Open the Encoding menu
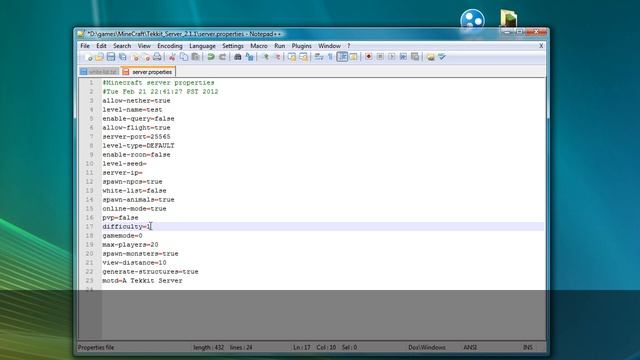Screen dimensions: 640x360 point(170,46)
